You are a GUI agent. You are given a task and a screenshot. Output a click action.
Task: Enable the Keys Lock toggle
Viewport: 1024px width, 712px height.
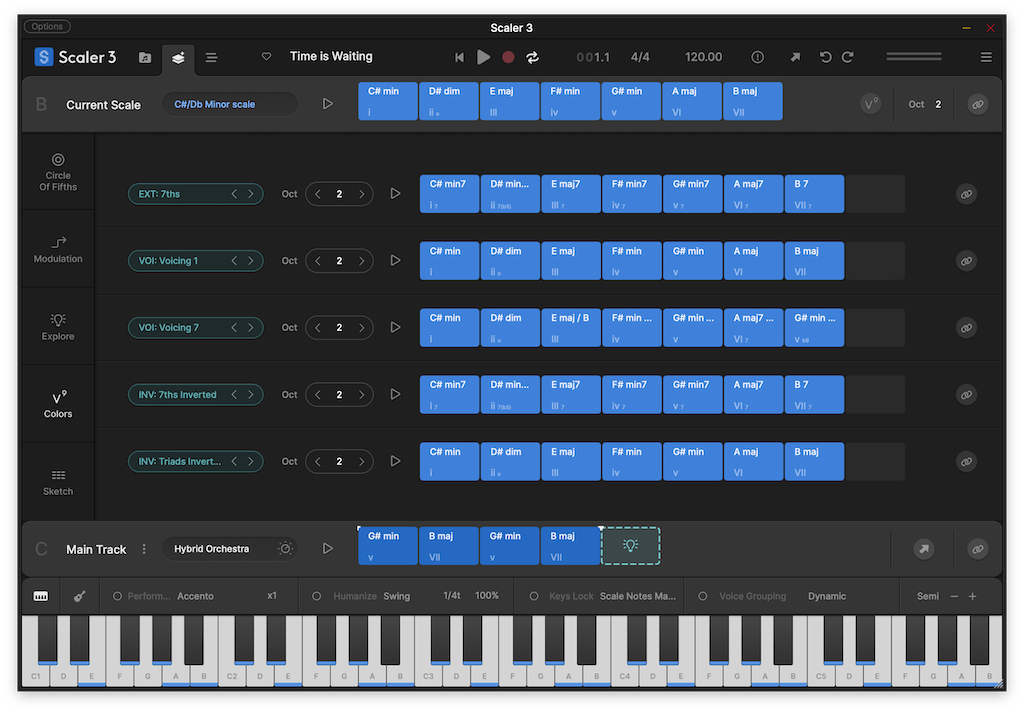pos(534,596)
